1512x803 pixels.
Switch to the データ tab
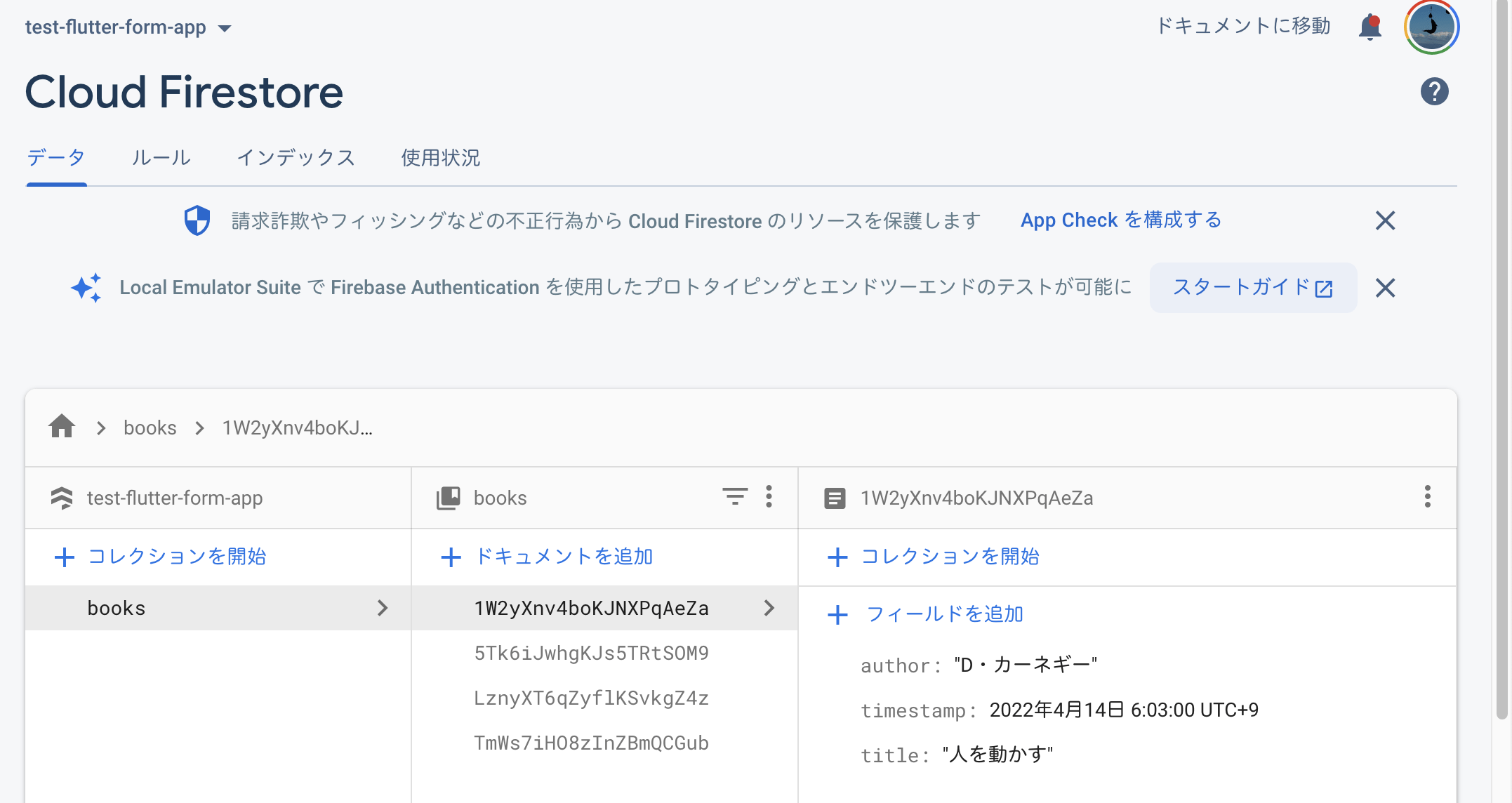(56, 158)
